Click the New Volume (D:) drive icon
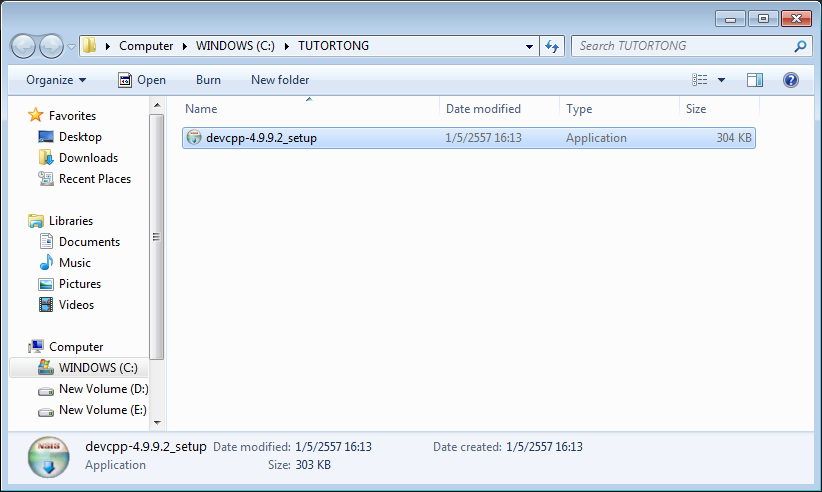This screenshot has width=822, height=492. [46, 391]
